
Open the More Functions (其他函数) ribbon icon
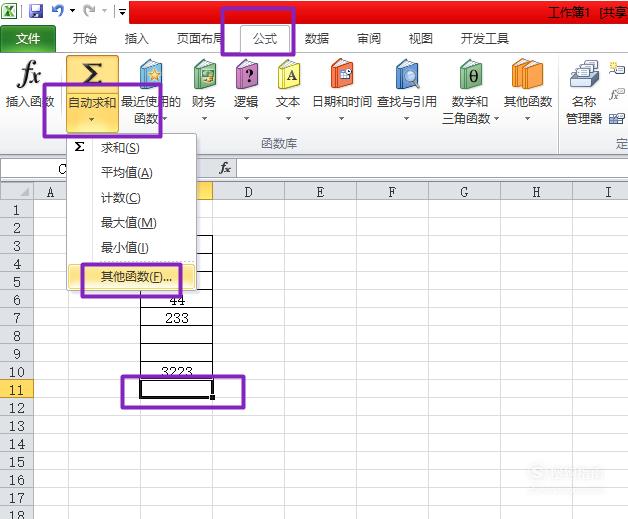pyautogui.click(x=527, y=74)
